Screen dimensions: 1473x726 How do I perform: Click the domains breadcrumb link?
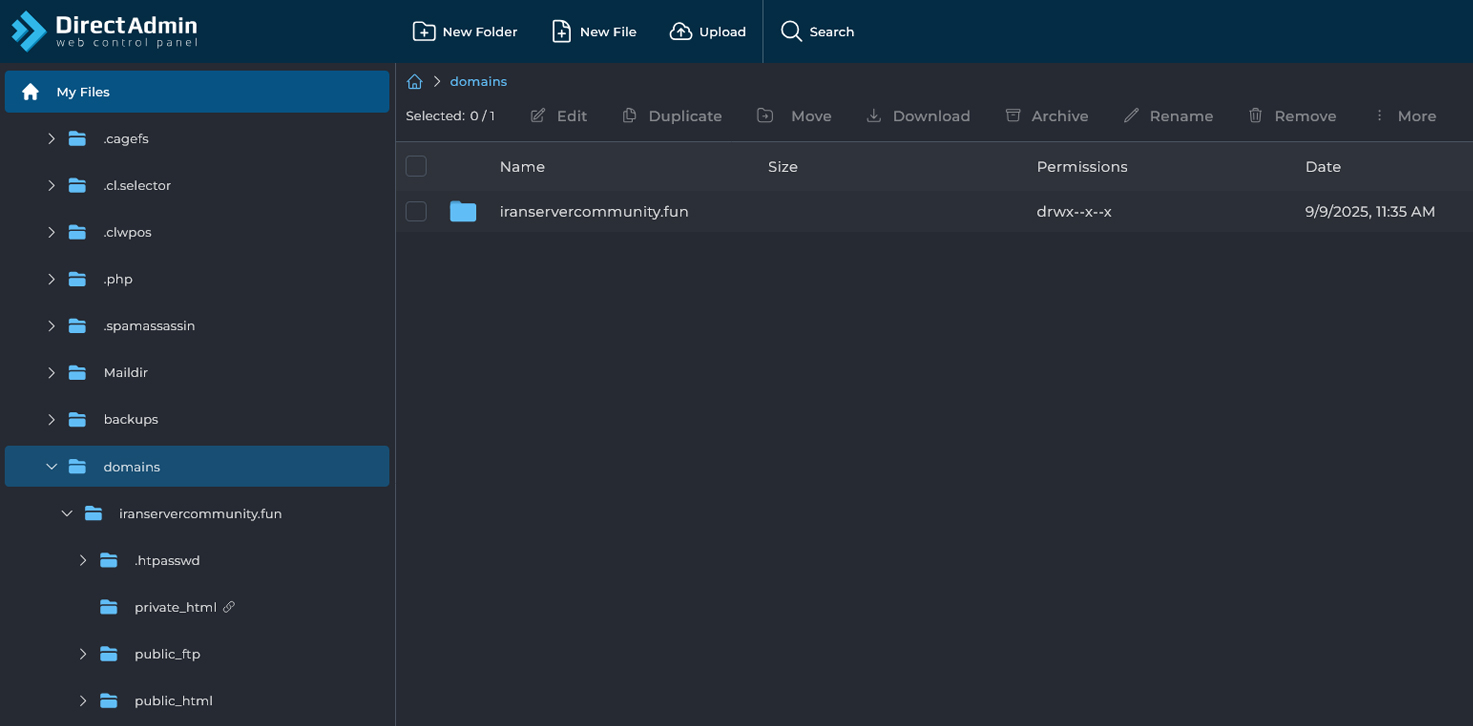478,82
